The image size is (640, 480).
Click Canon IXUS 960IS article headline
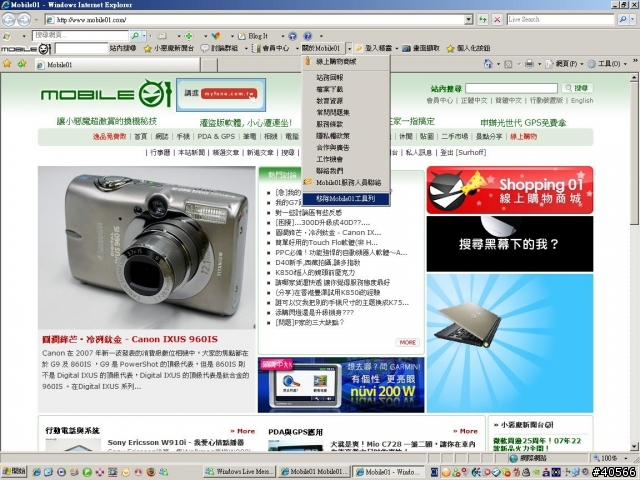pyautogui.click(x=130, y=339)
